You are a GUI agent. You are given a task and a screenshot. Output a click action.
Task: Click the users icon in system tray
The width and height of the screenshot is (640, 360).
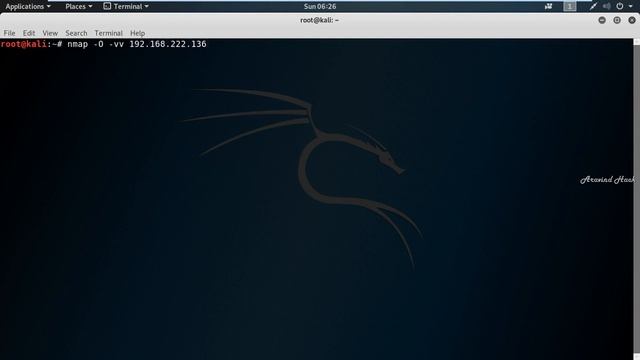(548, 6)
